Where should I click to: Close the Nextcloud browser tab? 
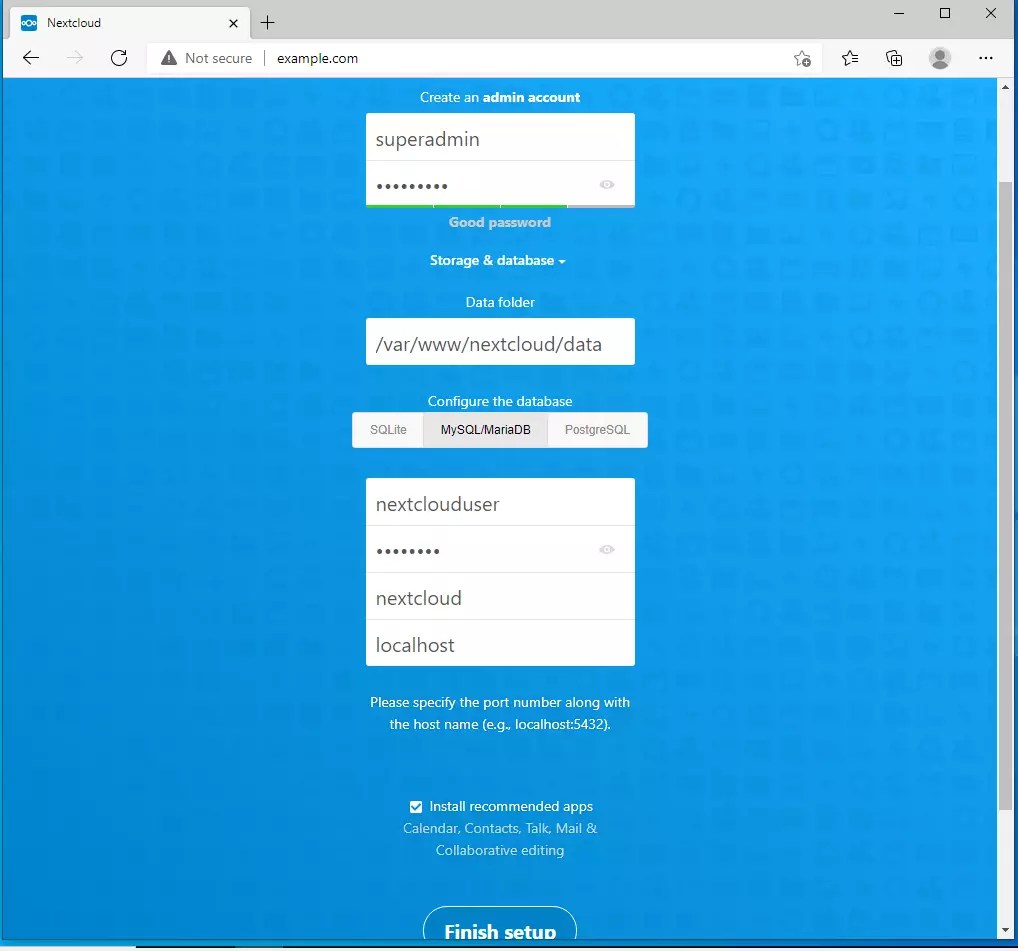pyautogui.click(x=234, y=23)
